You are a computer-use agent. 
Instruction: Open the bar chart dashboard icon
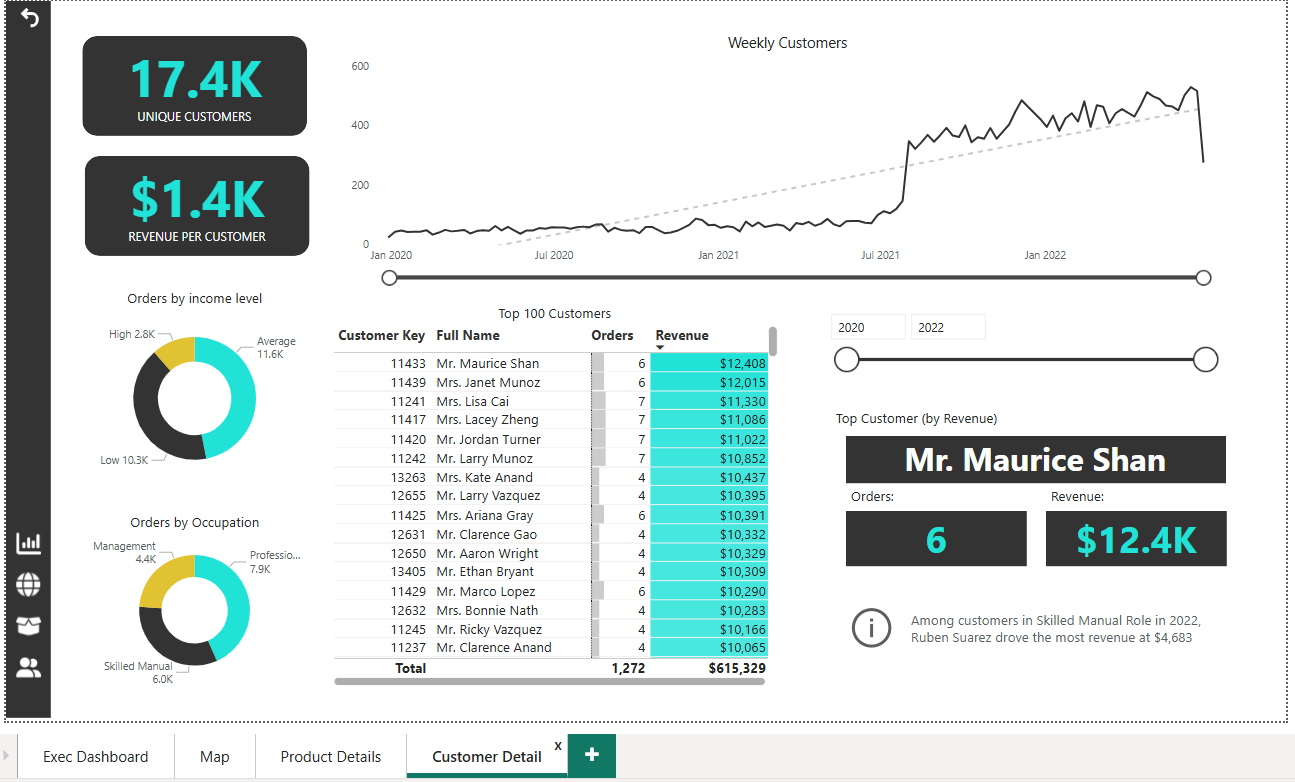coord(29,543)
